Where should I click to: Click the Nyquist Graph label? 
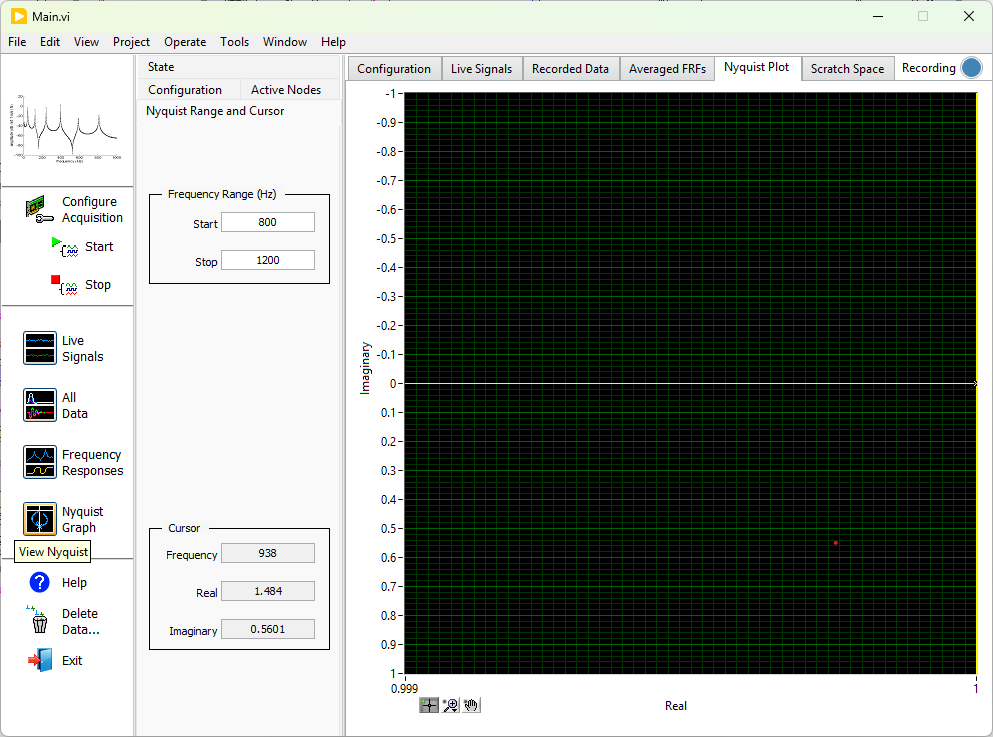click(x=83, y=519)
